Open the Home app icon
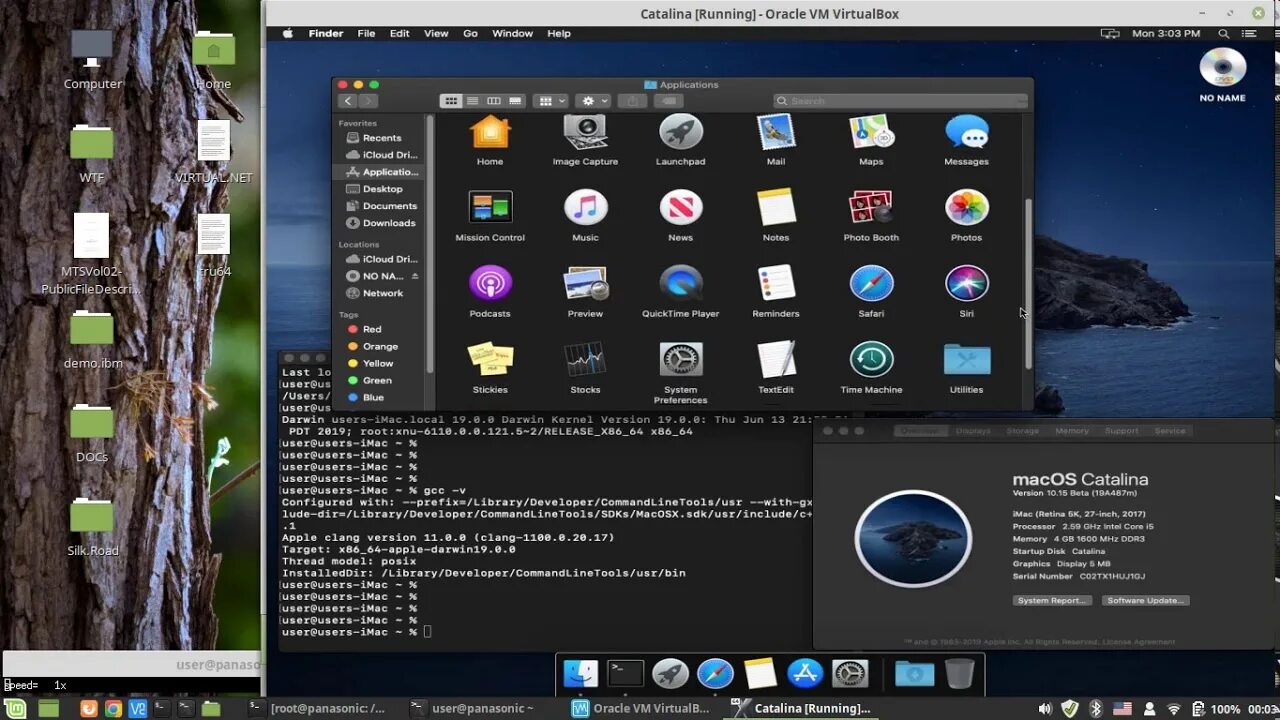This screenshot has height=720, width=1280. (490, 133)
